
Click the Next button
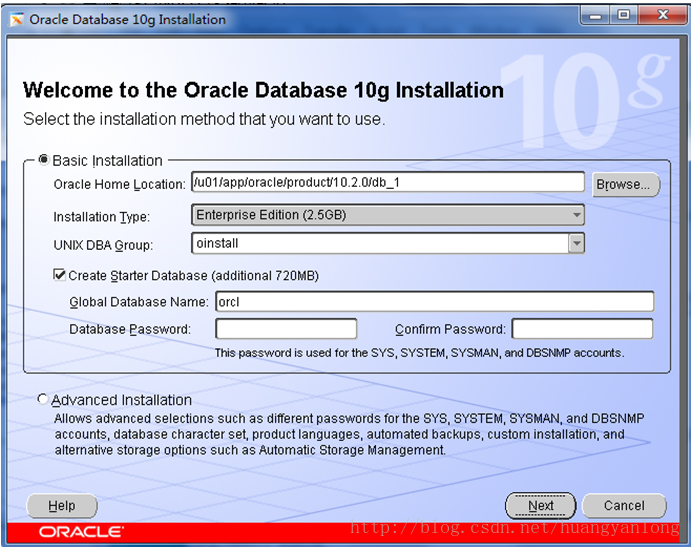(540, 506)
